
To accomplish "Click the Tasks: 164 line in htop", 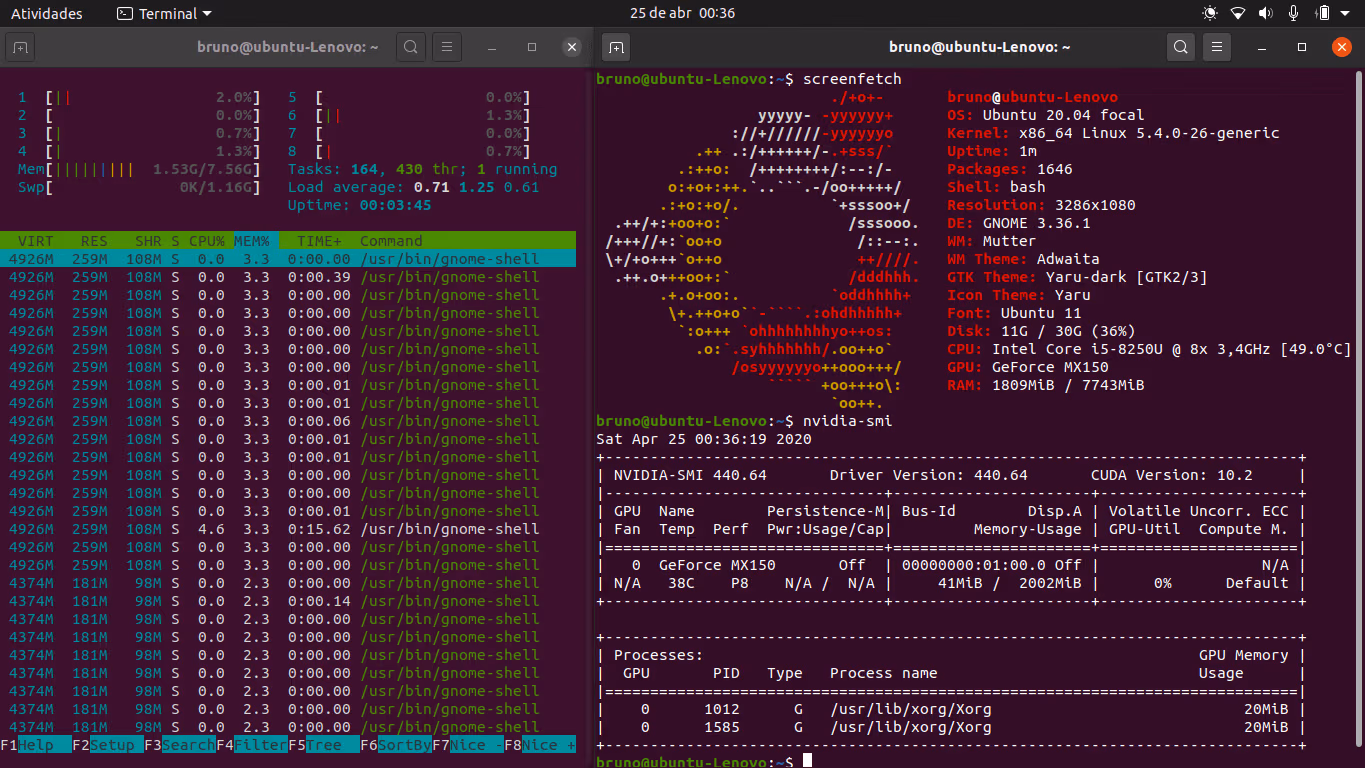I will (423, 169).
